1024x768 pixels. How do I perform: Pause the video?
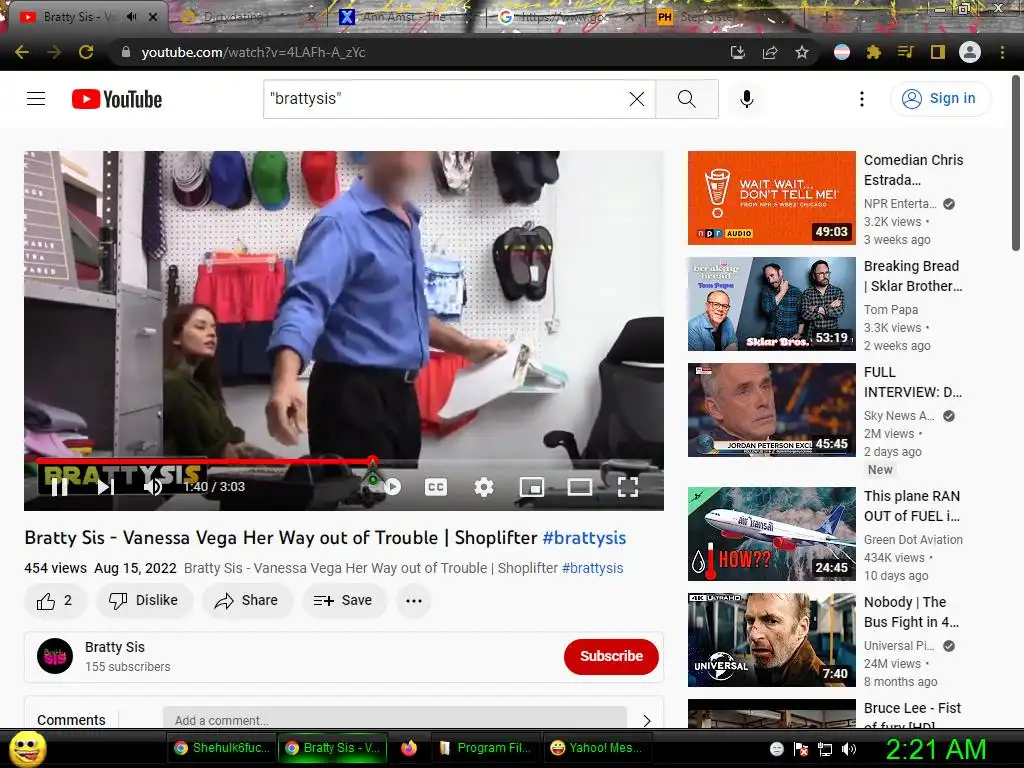point(59,487)
